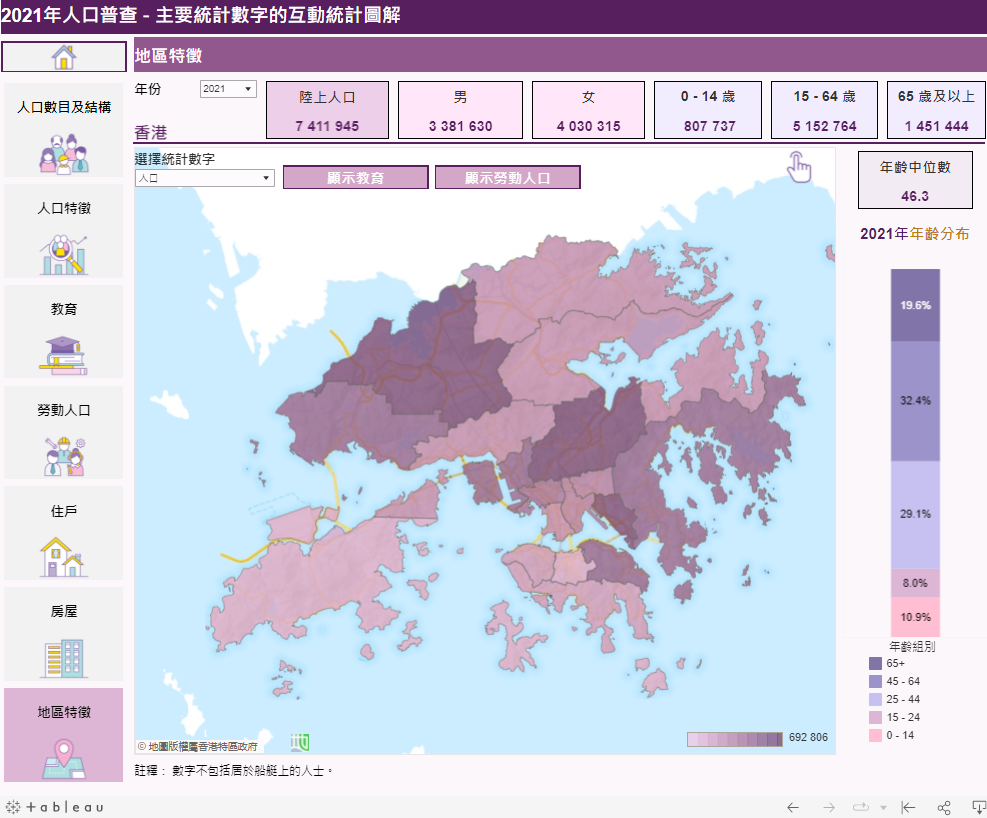Select the 人口數目及結構 menu label
This screenshot has width=987, height=818.
(x=64, y=107)
